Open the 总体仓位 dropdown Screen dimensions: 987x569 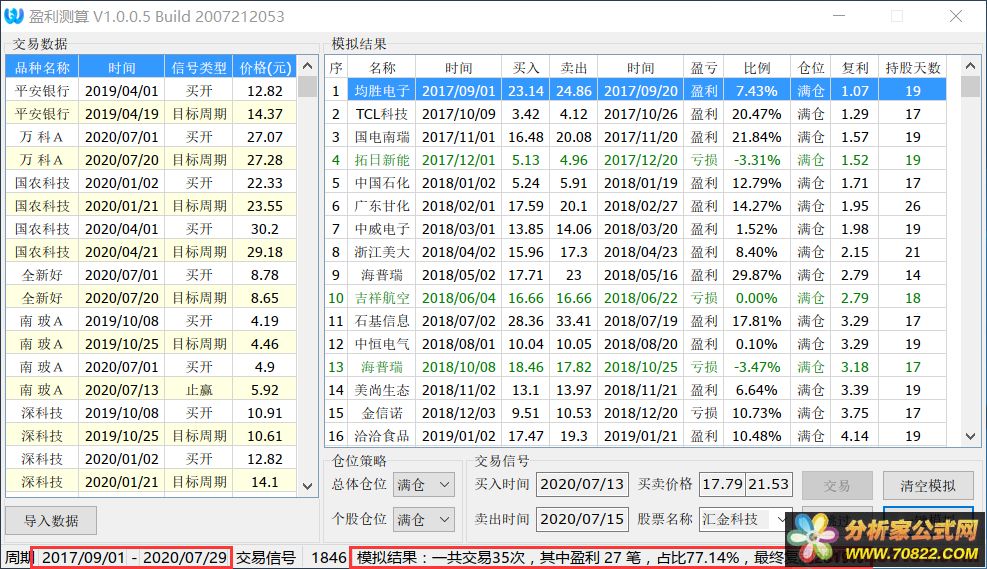tap(424, 485)
